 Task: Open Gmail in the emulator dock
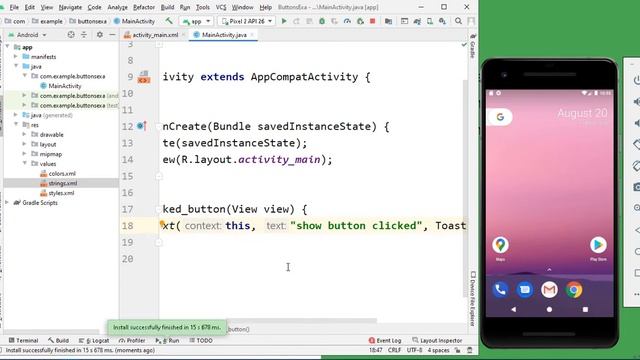pos(549,290)
